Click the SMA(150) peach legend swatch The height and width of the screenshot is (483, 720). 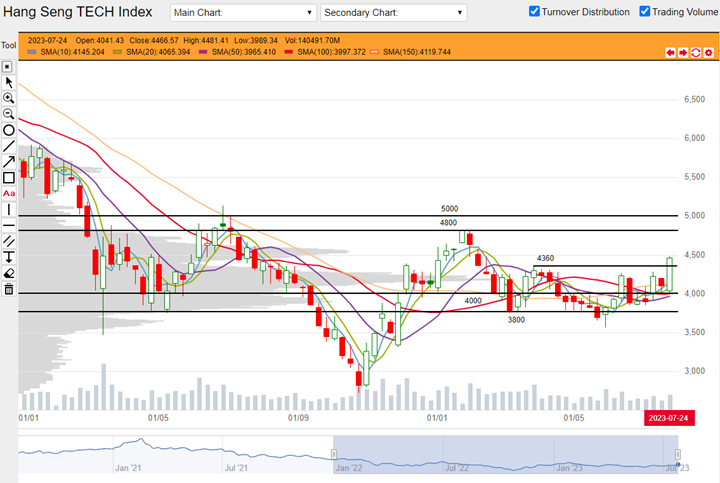point(374,52)
